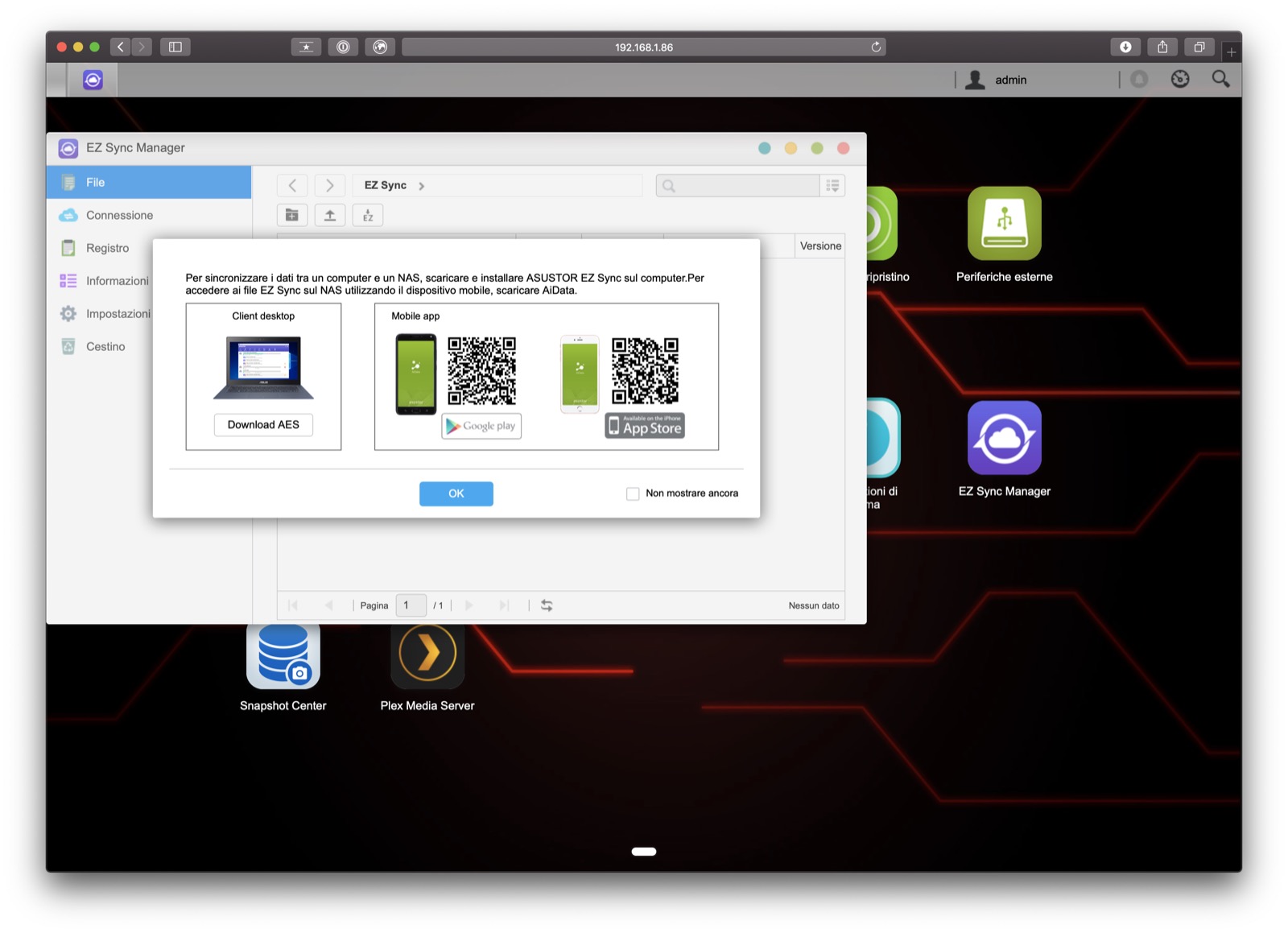Click the OK button
This screenshot has height=933, width=1288.
pyautogui.click(x=456, y=493)
